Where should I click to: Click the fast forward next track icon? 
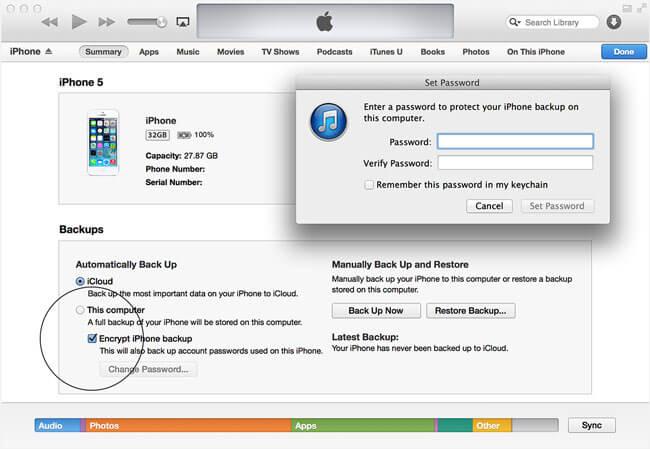click(x=108, y=21)
